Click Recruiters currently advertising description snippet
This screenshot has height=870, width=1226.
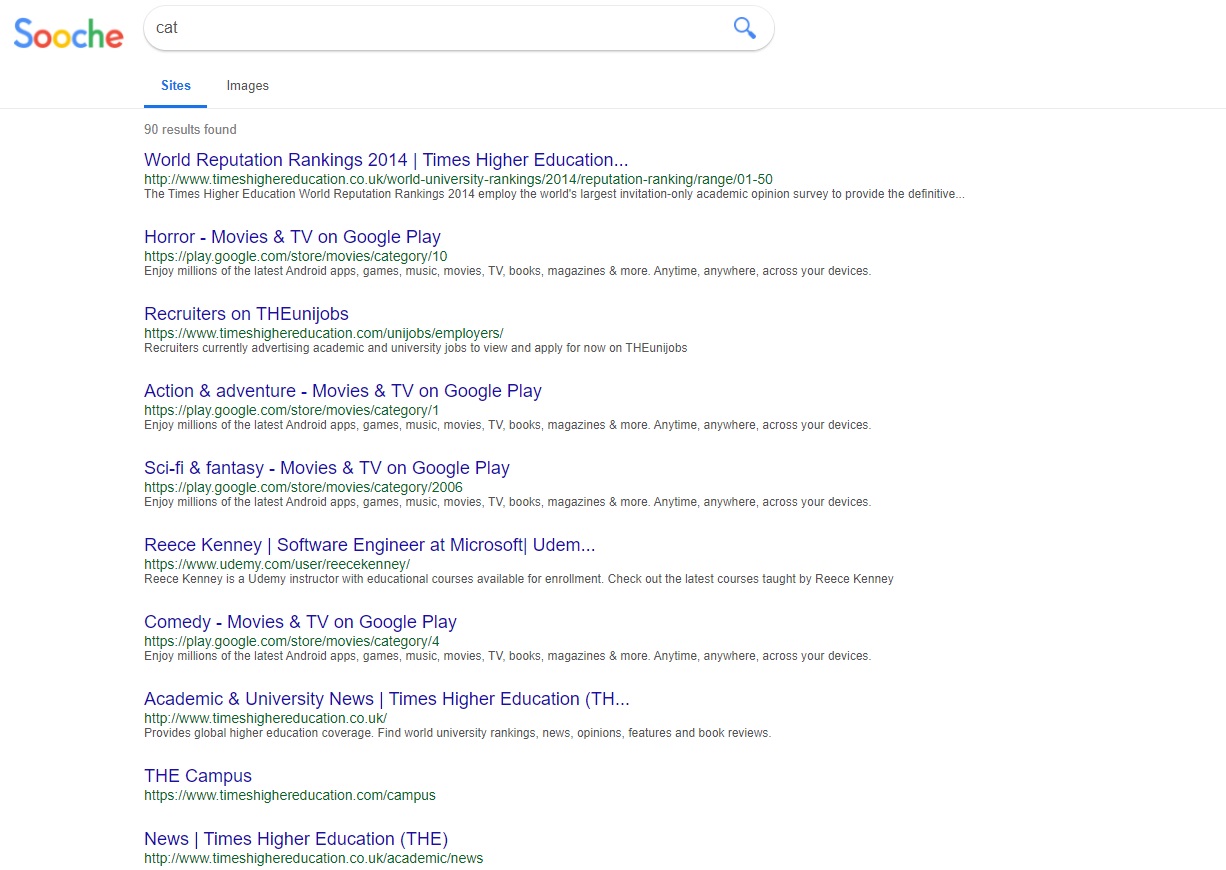point(416,348)
